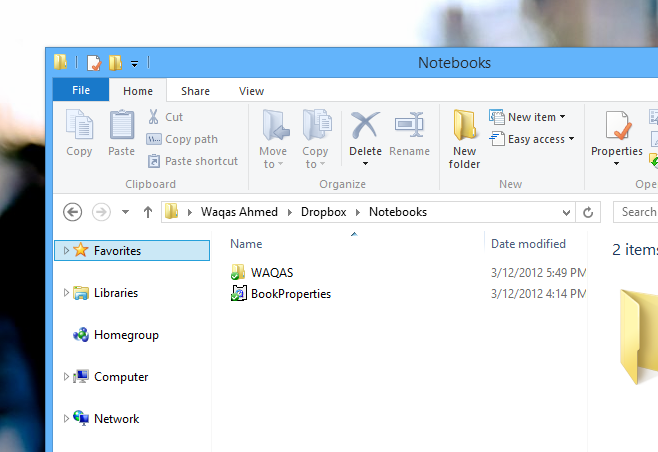
Task: Click Properties icon in Quick Access Toolbar
Action: click(94, 63)
